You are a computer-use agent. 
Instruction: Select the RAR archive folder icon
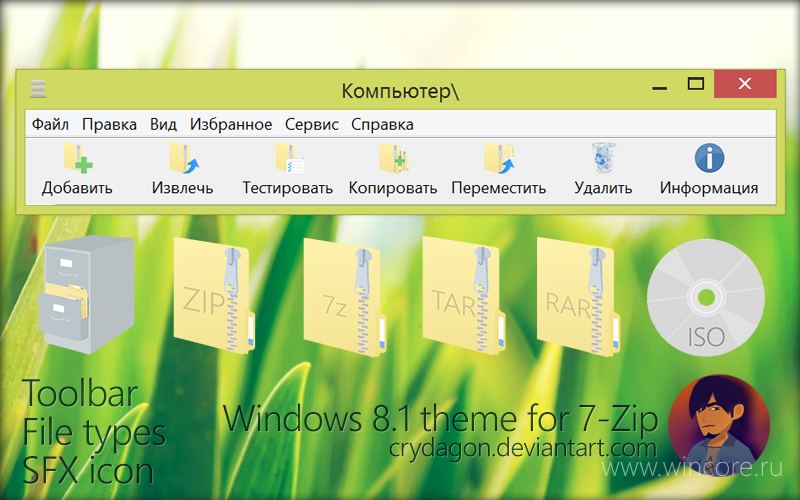point(579,297)
